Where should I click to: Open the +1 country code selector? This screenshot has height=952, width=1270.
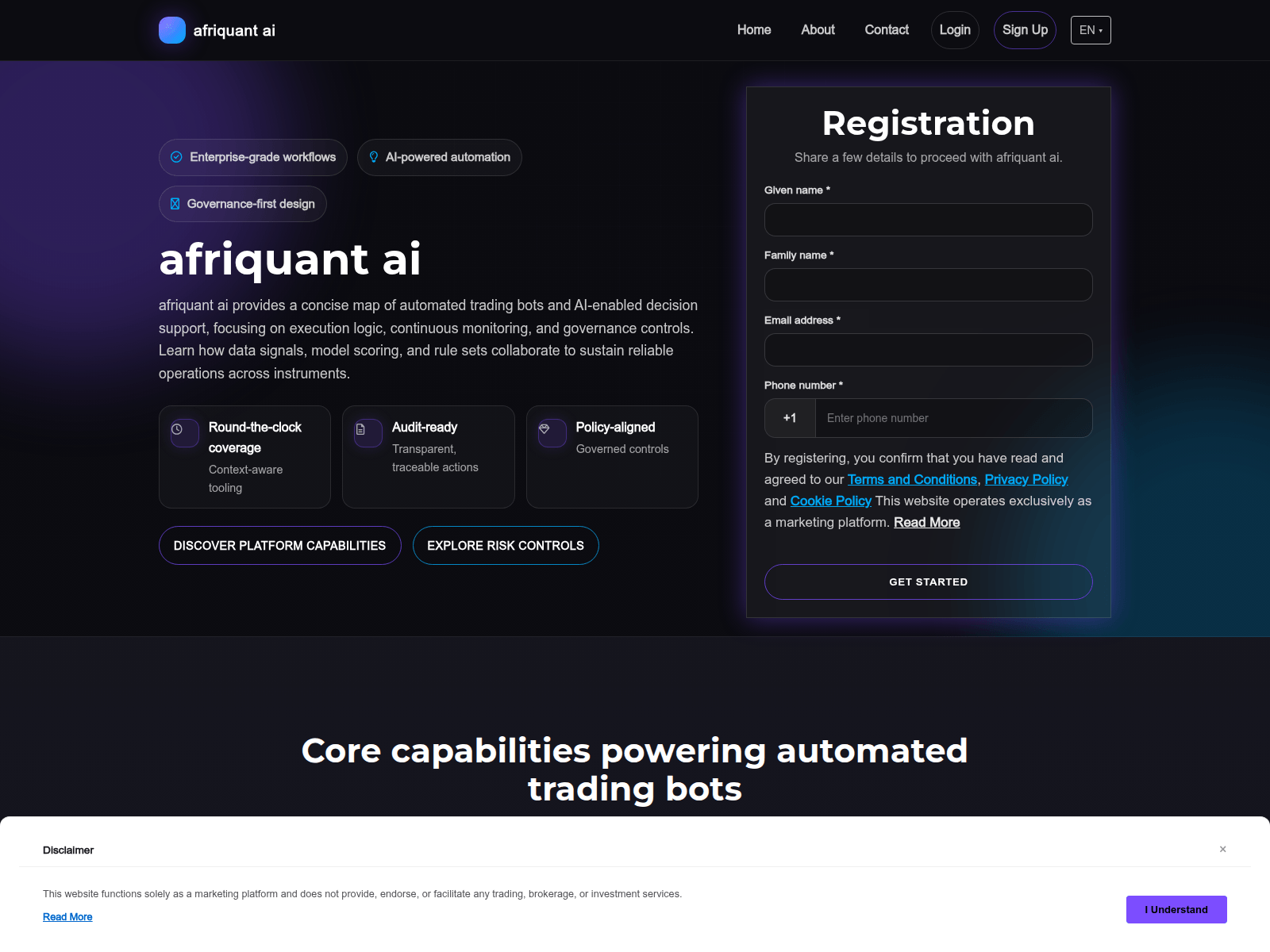790,418
